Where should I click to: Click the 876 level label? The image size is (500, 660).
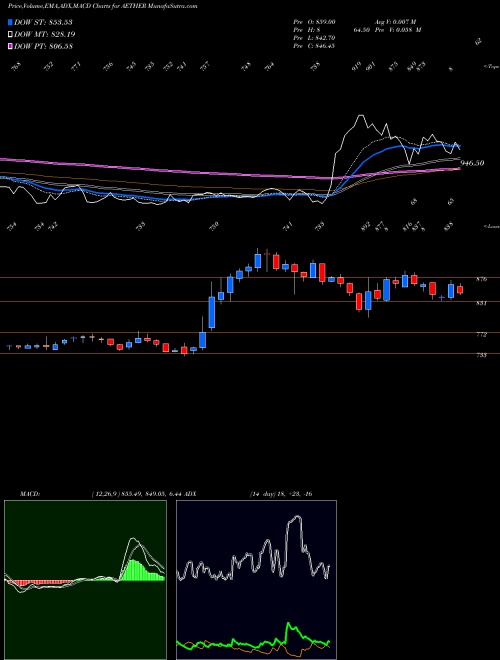482,279
